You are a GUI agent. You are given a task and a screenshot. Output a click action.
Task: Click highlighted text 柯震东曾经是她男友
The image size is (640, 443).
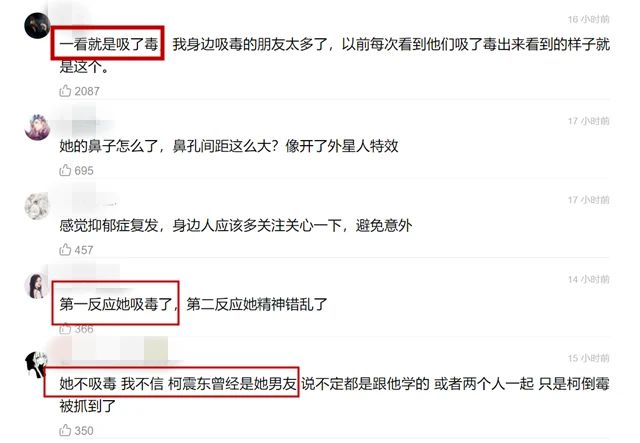coord(232,384)
